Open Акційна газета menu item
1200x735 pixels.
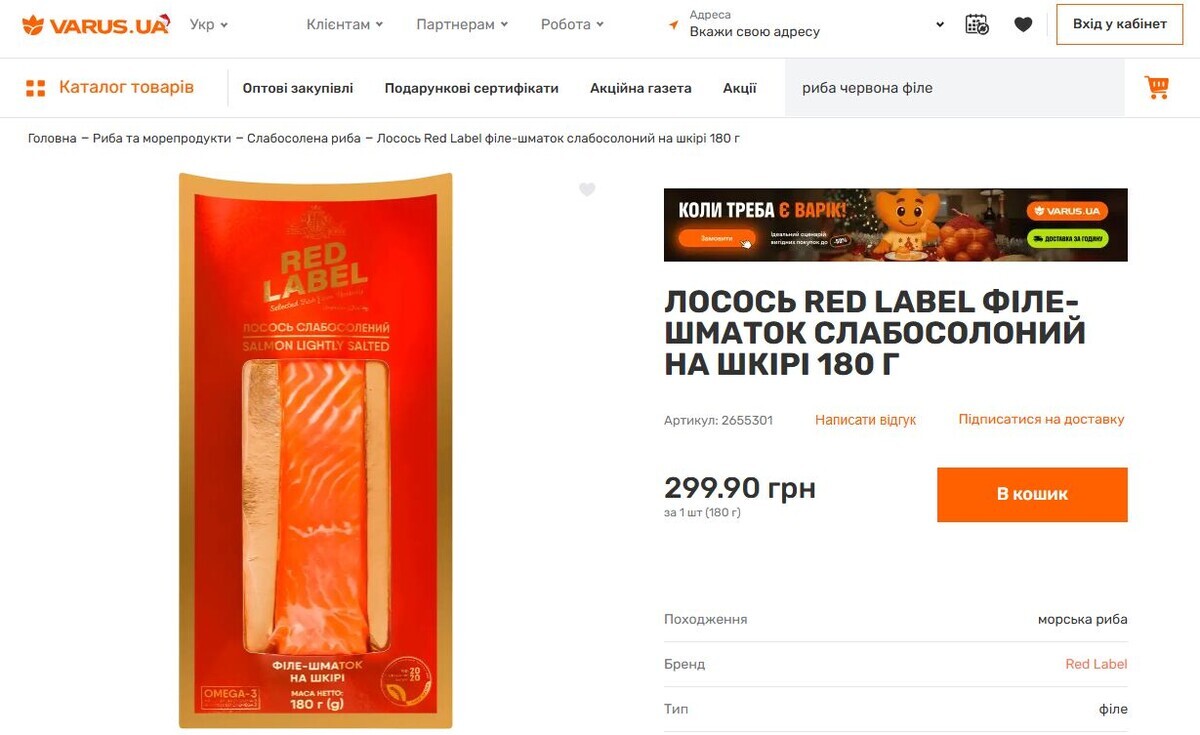[641, 88]
